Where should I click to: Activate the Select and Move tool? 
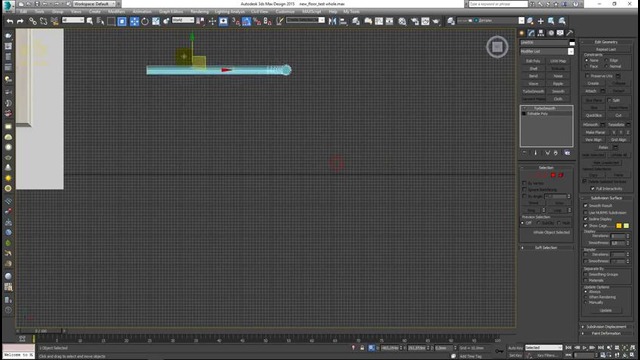(x=134, y=21)
